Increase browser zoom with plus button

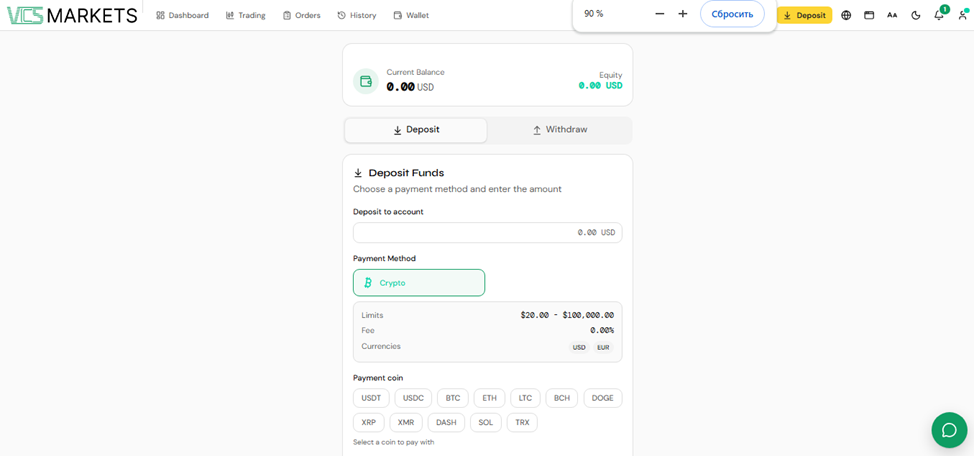click(x=683, y=14)
